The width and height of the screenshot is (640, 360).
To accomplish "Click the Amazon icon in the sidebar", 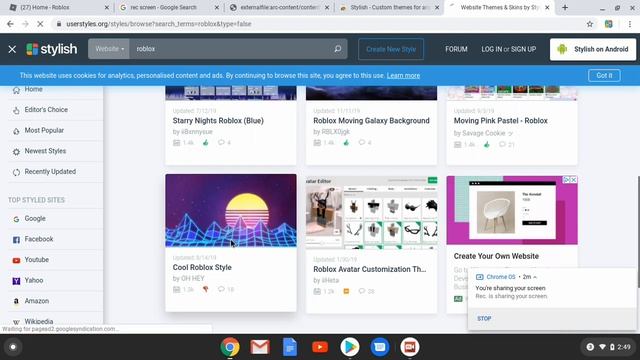I will [16, 302].
